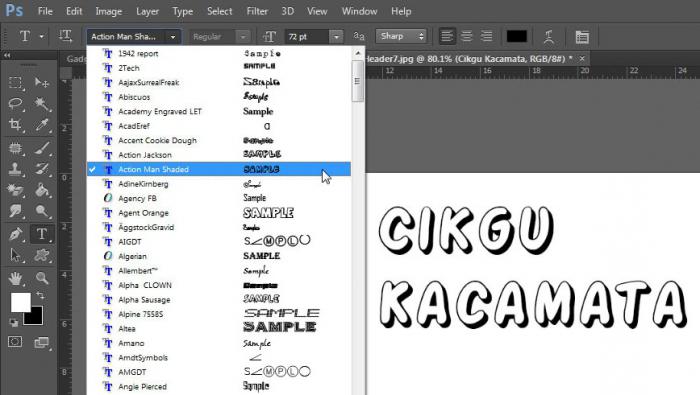Open the Image menu
Viewport: 700px width, 395px height.
108,11
